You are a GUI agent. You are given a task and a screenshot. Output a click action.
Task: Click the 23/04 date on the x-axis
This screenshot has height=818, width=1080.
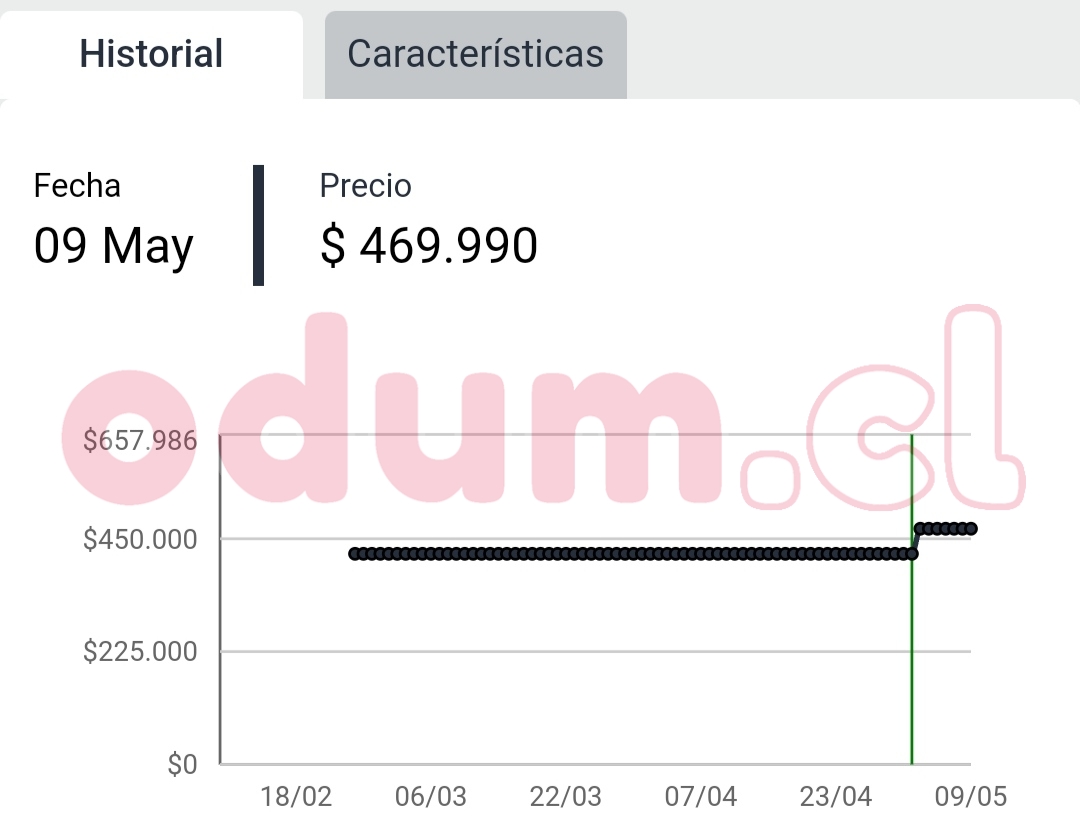[x=837, y=797]
